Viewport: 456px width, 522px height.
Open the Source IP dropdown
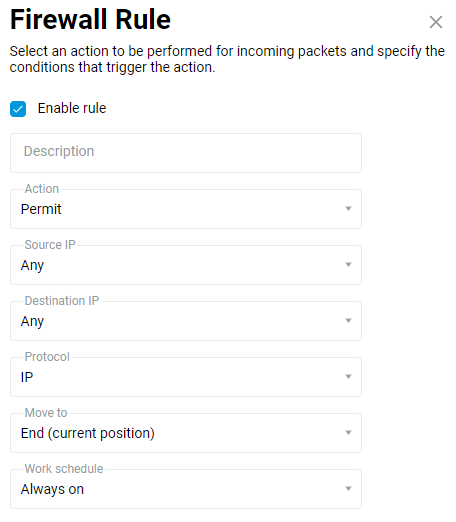[186, 265]
